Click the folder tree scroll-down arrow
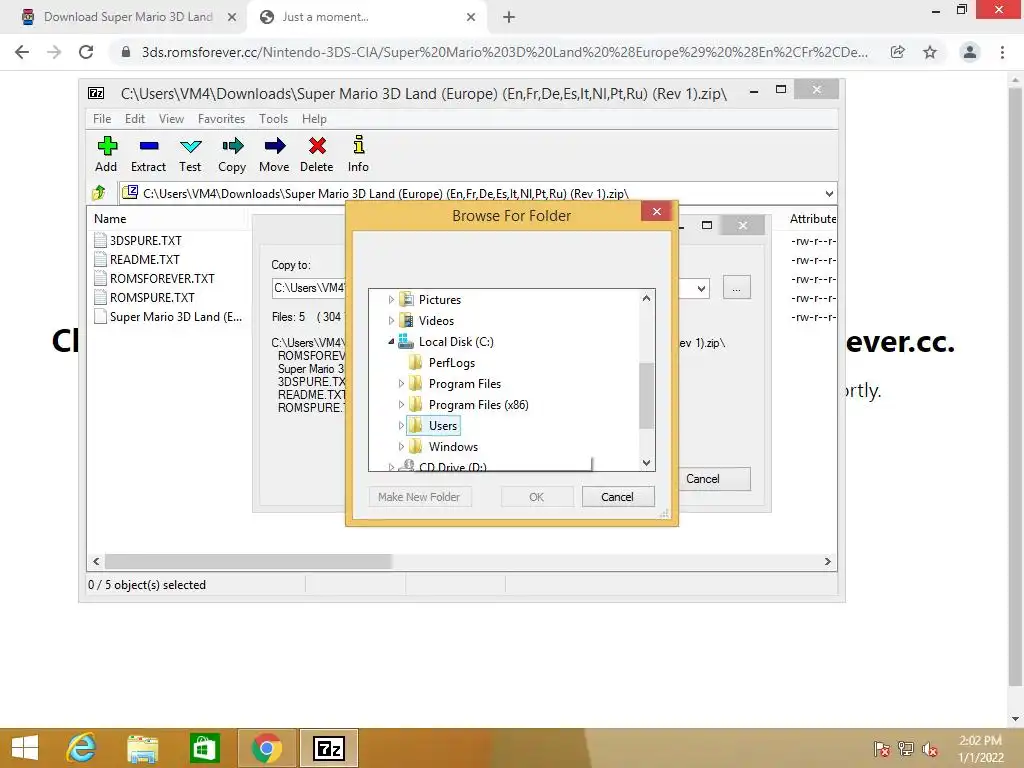This screenshot has height=768, width=1024. tap(646, 462)
